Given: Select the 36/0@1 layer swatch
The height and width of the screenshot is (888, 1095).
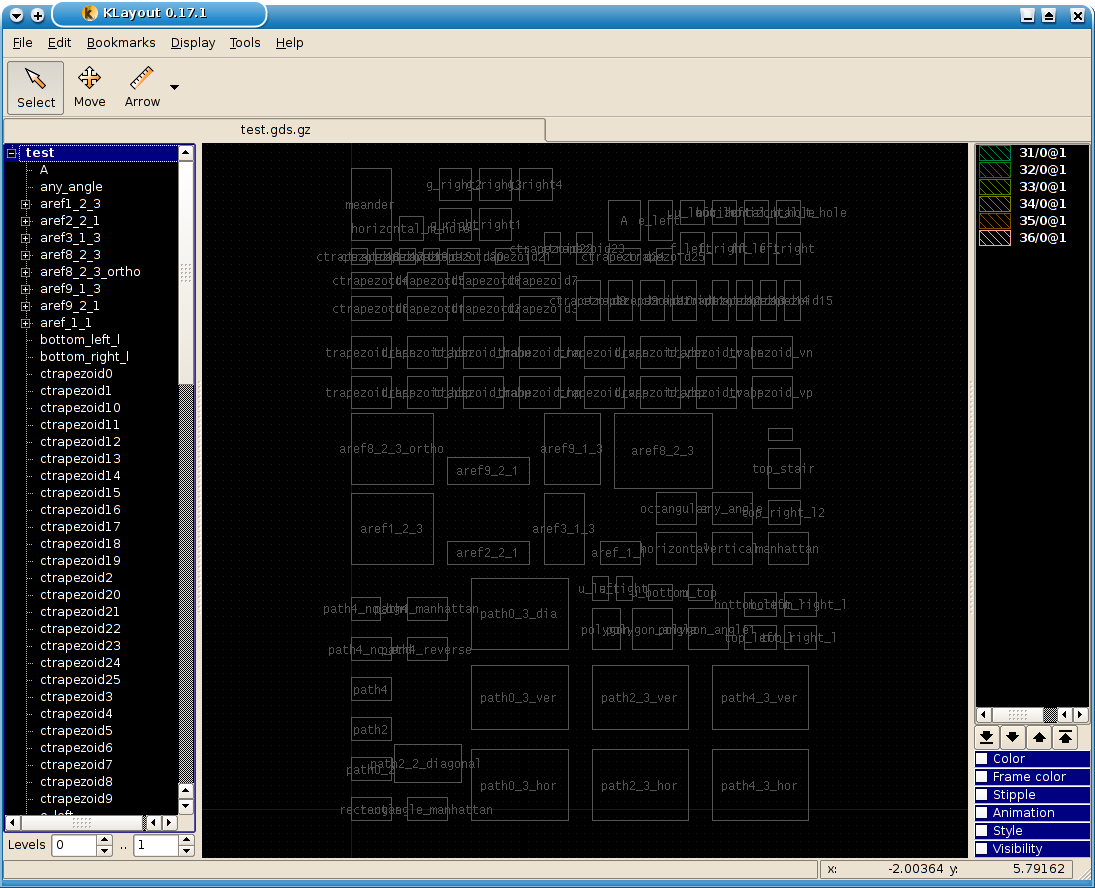Looking at the screenshot, I should (x=994, y=238).
